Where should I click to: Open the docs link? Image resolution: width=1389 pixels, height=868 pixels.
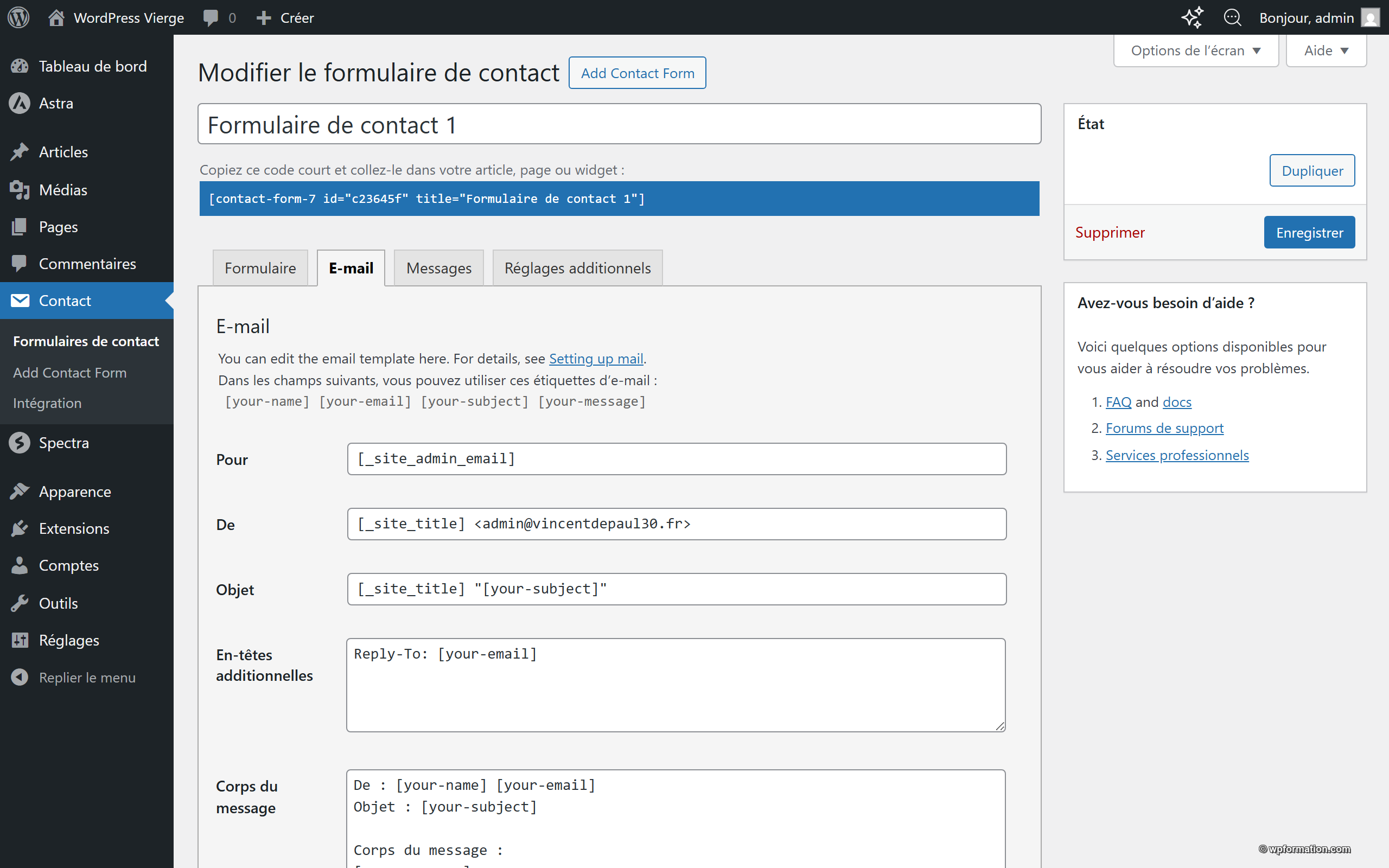tap(1177, 402)
